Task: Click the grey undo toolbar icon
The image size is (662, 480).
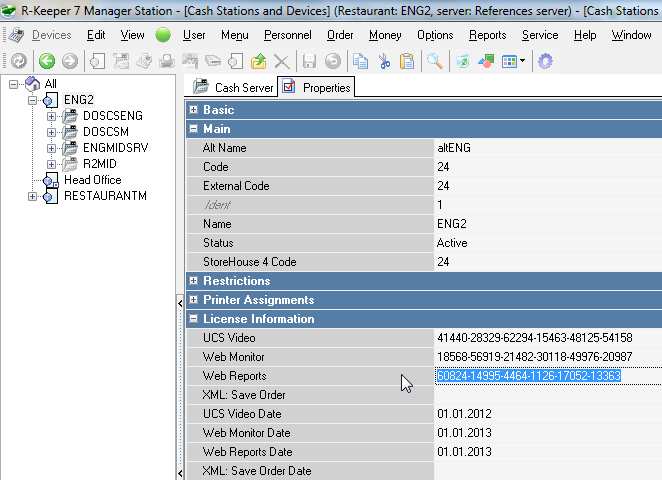Action: point(333,61)
